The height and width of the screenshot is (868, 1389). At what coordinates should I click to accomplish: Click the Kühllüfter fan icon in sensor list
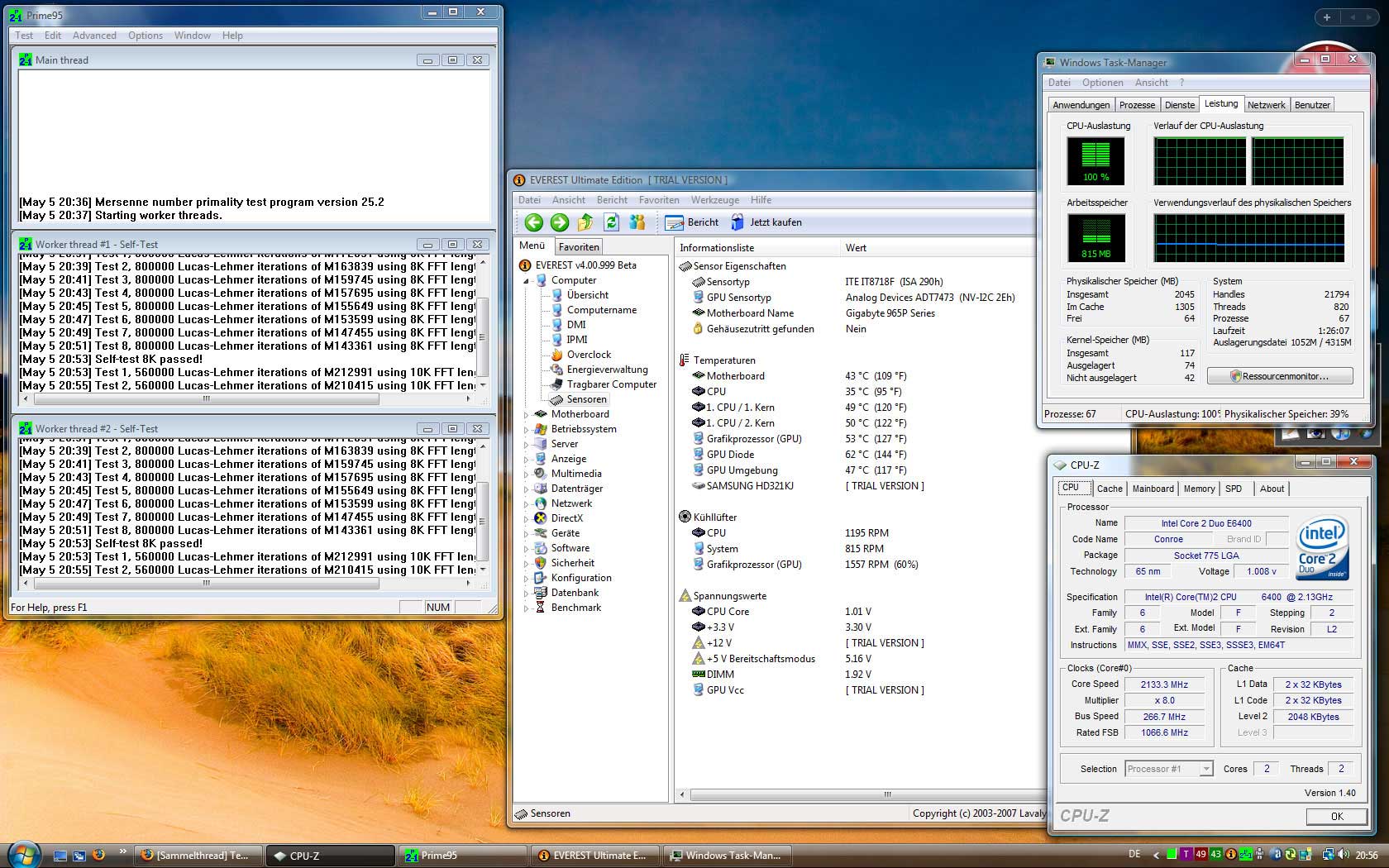click(685, 517)
